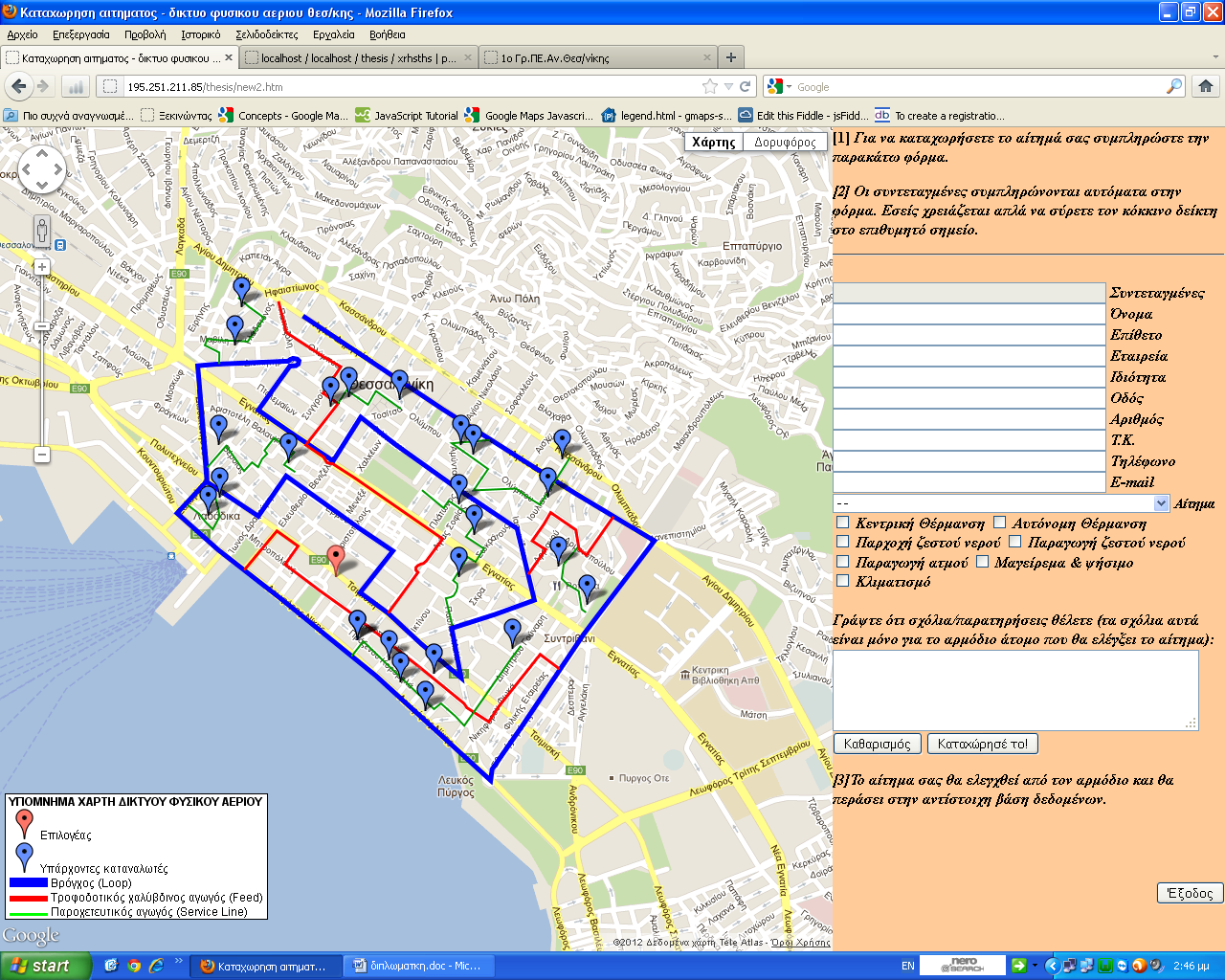The height and width of the screenshot is (980, 1225).
Task: Reload the page using the refresh icon
Action: click(746, 86)
